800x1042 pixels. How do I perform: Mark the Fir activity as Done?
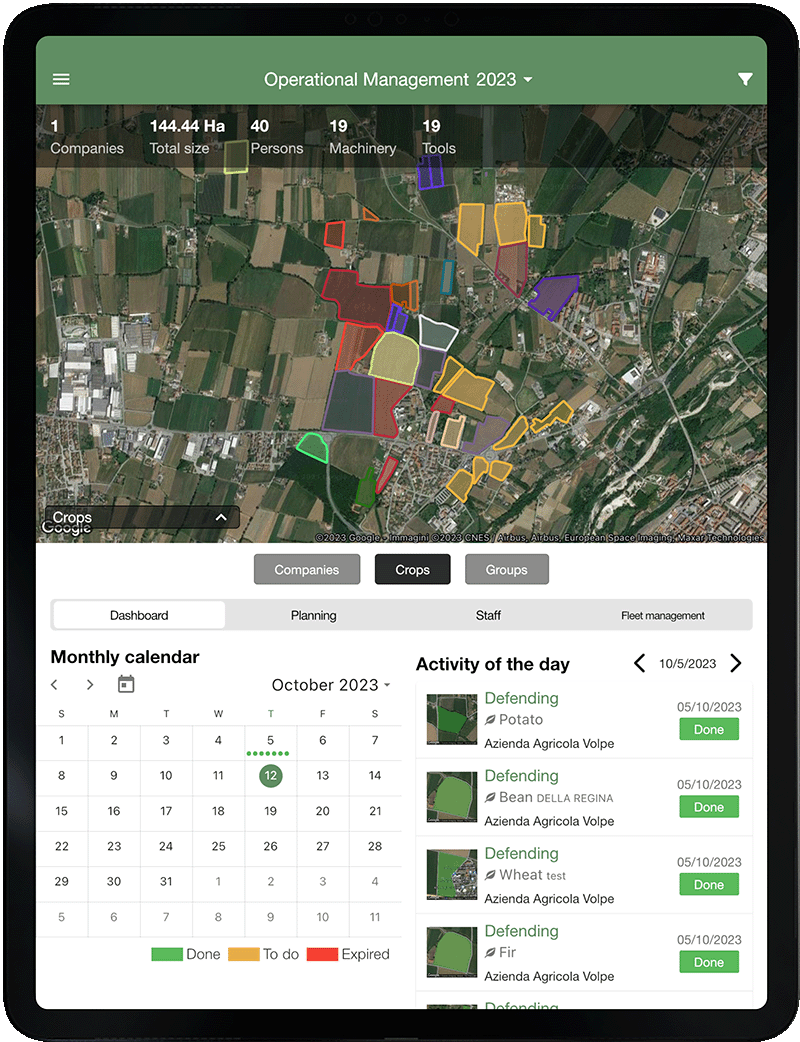coord(708,961)
